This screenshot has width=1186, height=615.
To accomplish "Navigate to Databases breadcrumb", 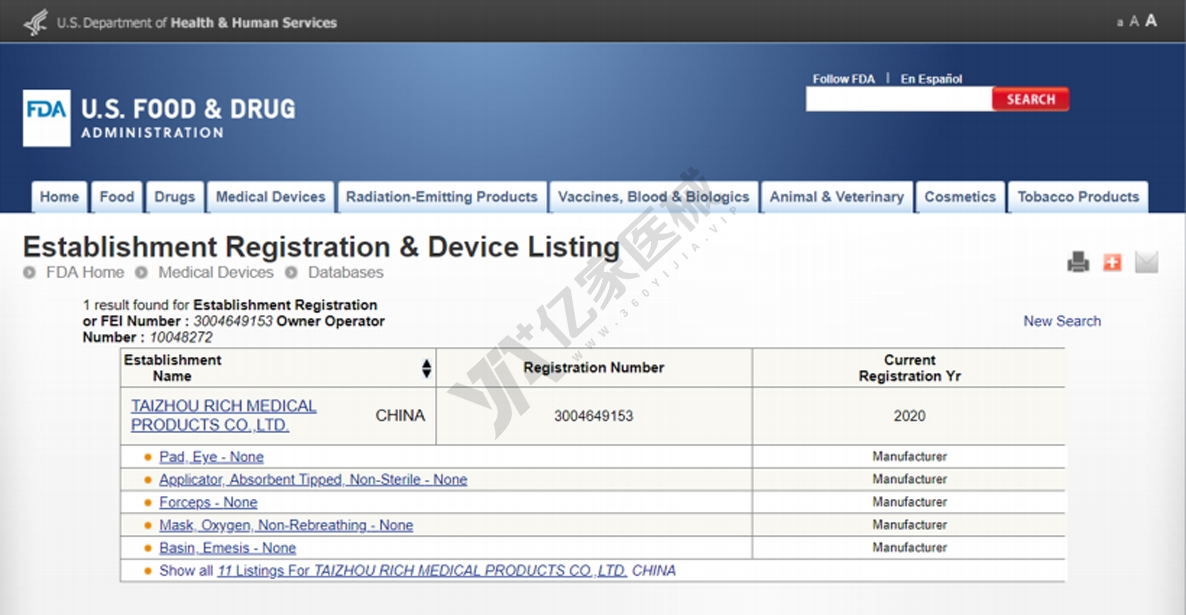I will coord(345,272).
